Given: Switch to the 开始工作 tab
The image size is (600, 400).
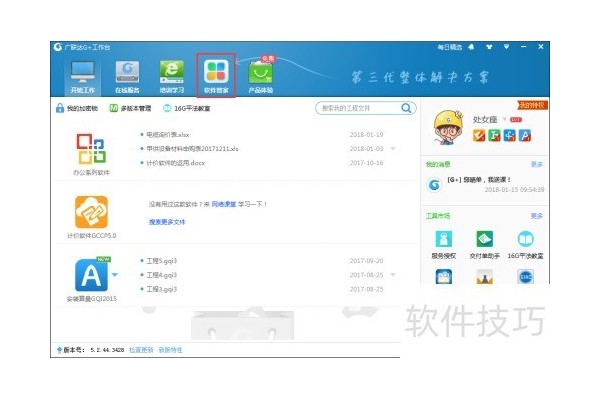Looking at the screenshot, I should (82, 77).
